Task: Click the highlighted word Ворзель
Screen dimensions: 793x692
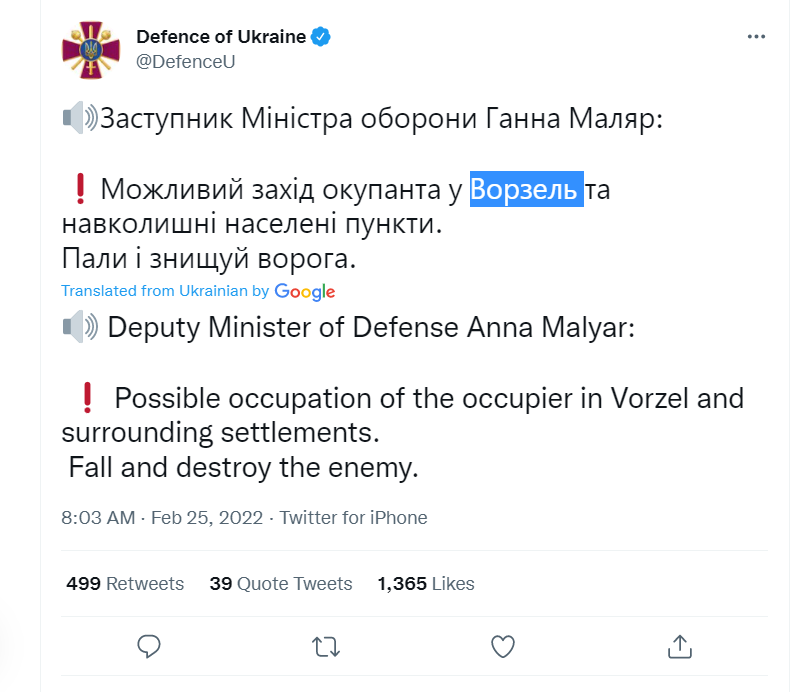Action: tap(525, 189)
